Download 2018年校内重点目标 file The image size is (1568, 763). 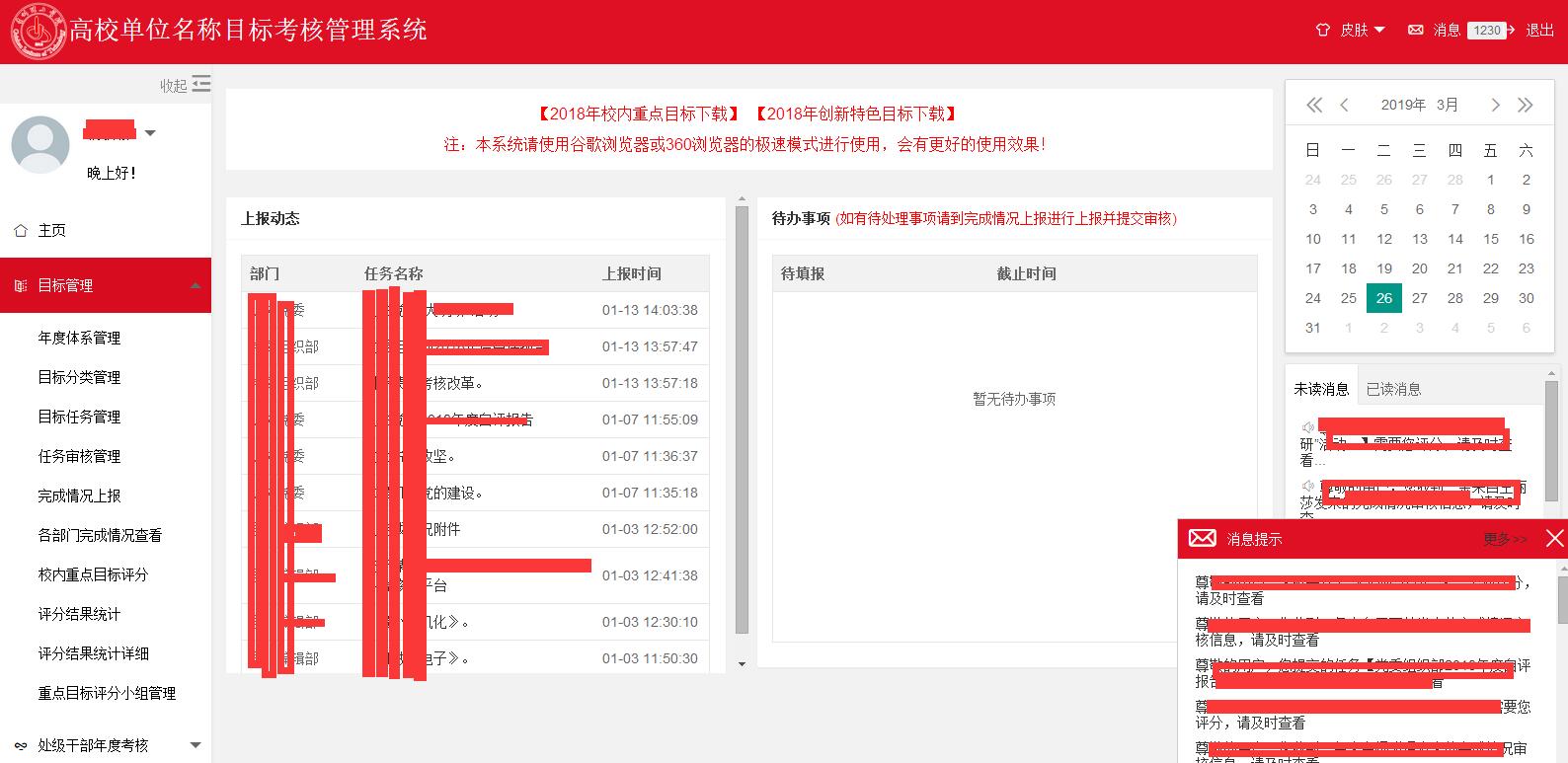pos(638,114)
